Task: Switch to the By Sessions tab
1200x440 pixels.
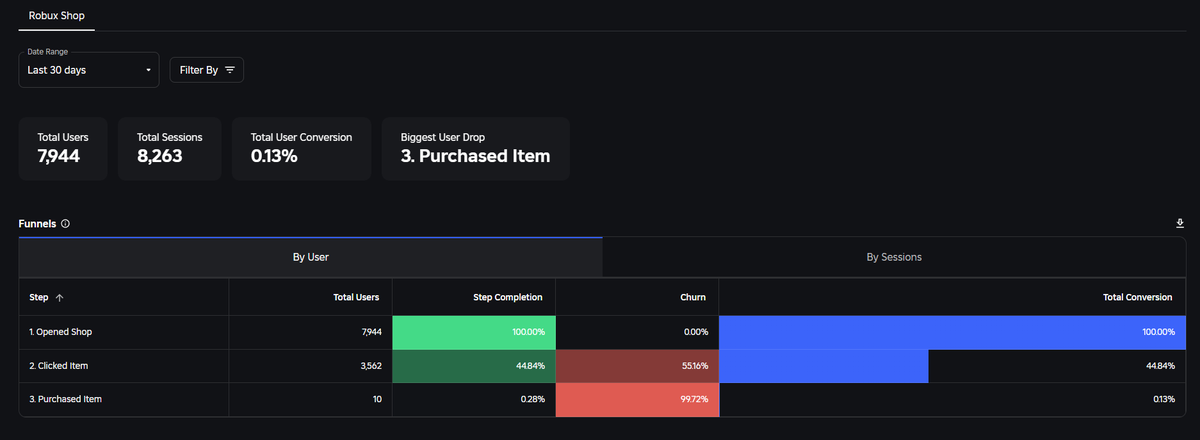Action: tap(894, 257)
